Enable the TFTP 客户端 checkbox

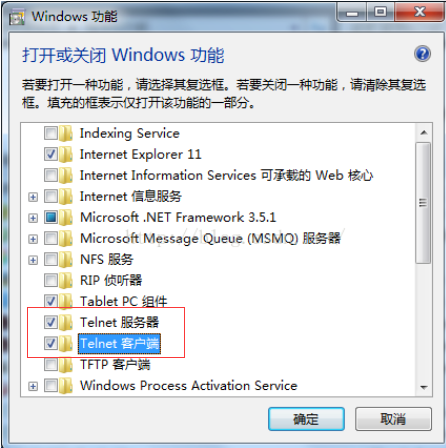(51, 364)
